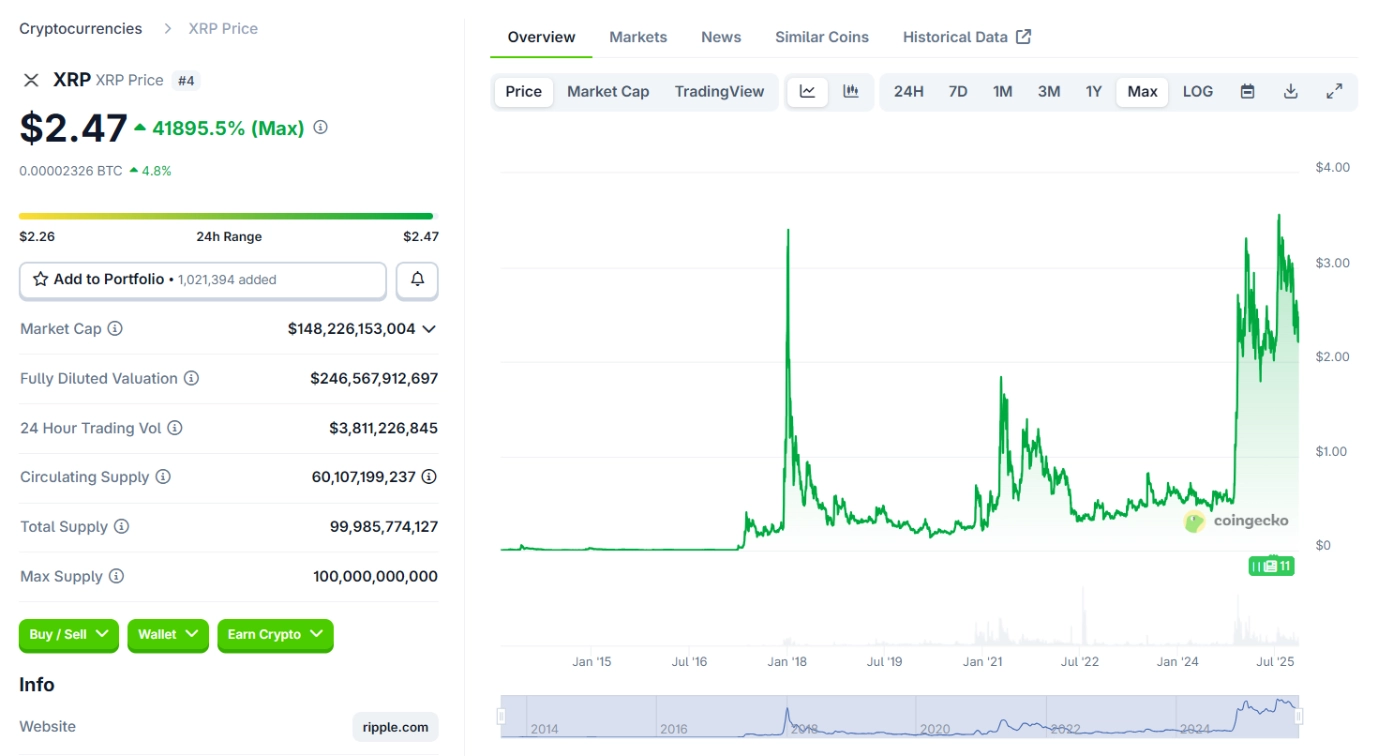Switch to the Markets tab

pos(638,36)
